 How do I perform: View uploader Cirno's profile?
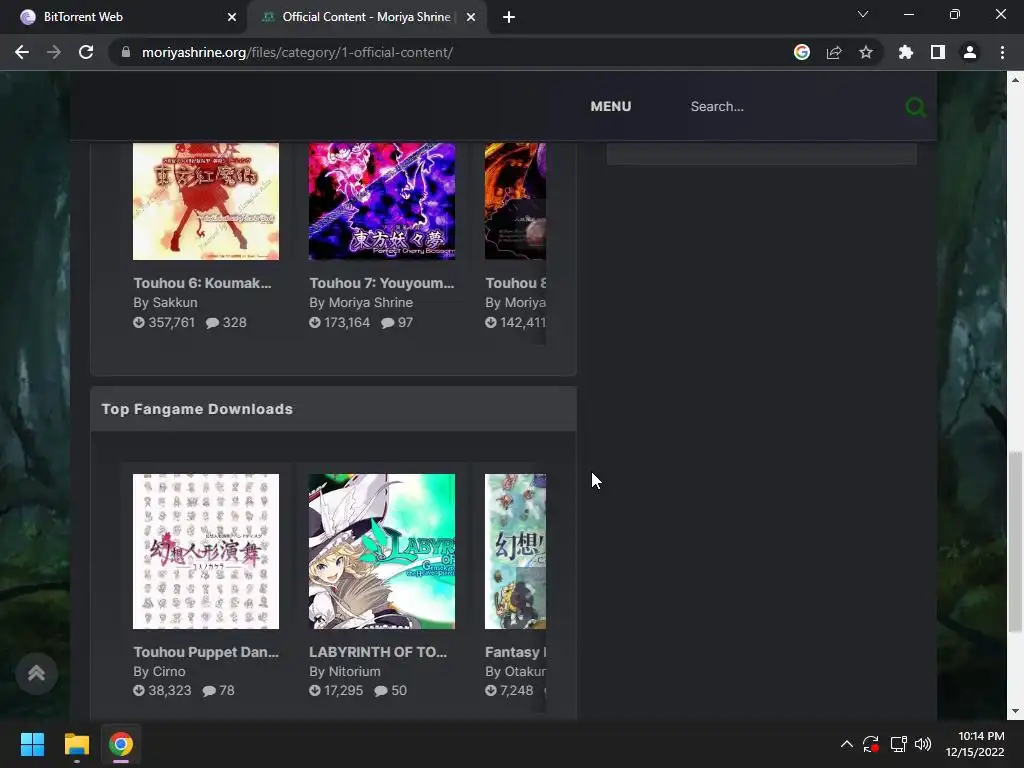168,671
